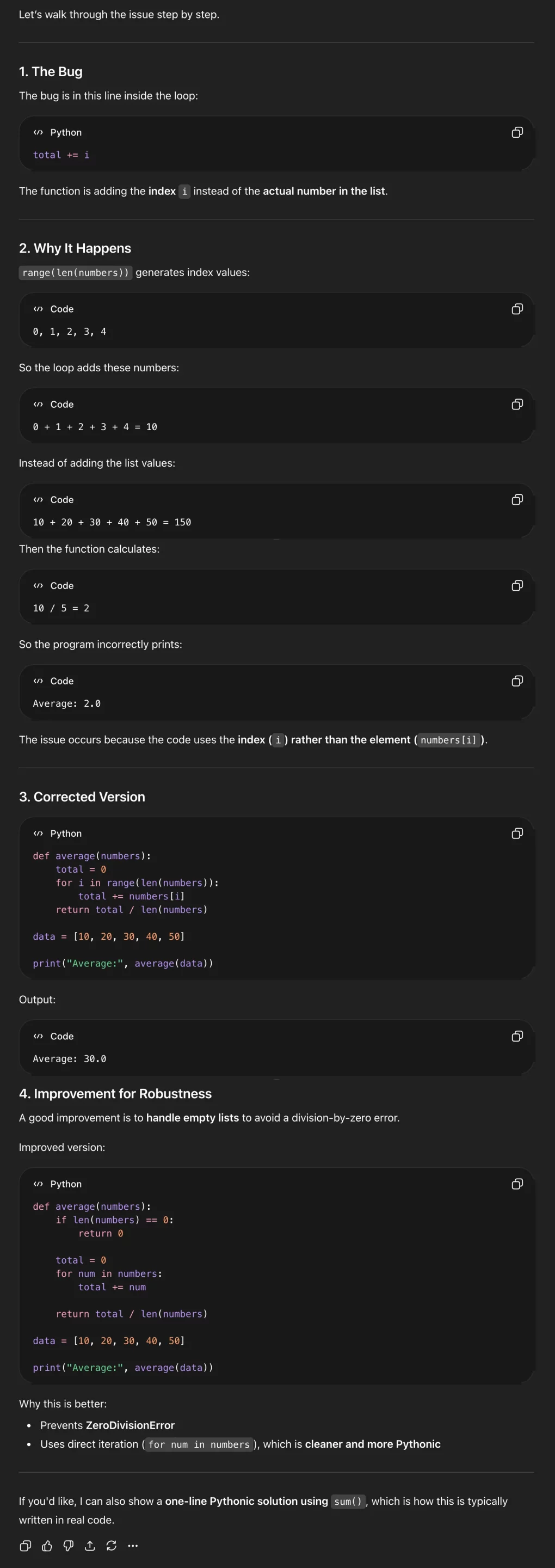The image size is (555, 1568).
Task: Copy the '10 / 5 = 2' code block
Action: 517,586
